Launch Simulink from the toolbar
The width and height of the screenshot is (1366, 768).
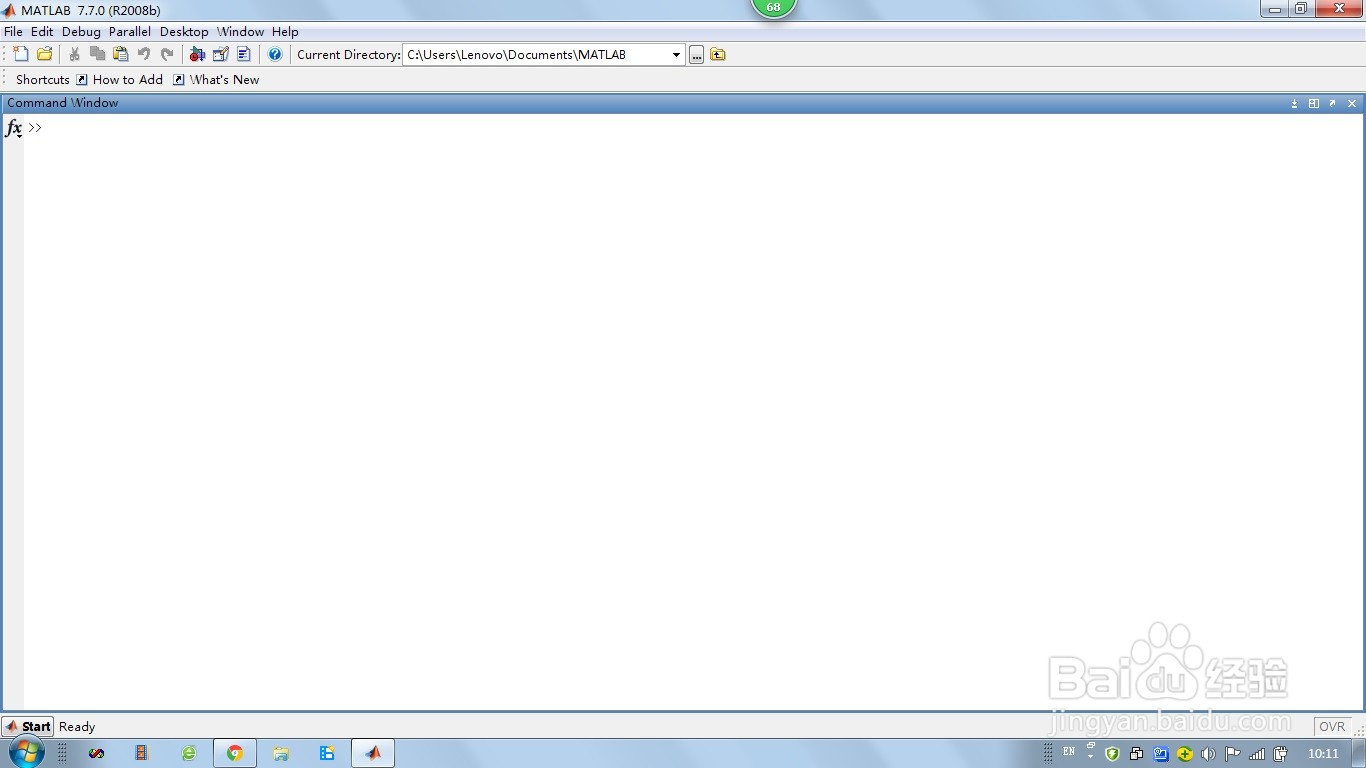(197, 54)
